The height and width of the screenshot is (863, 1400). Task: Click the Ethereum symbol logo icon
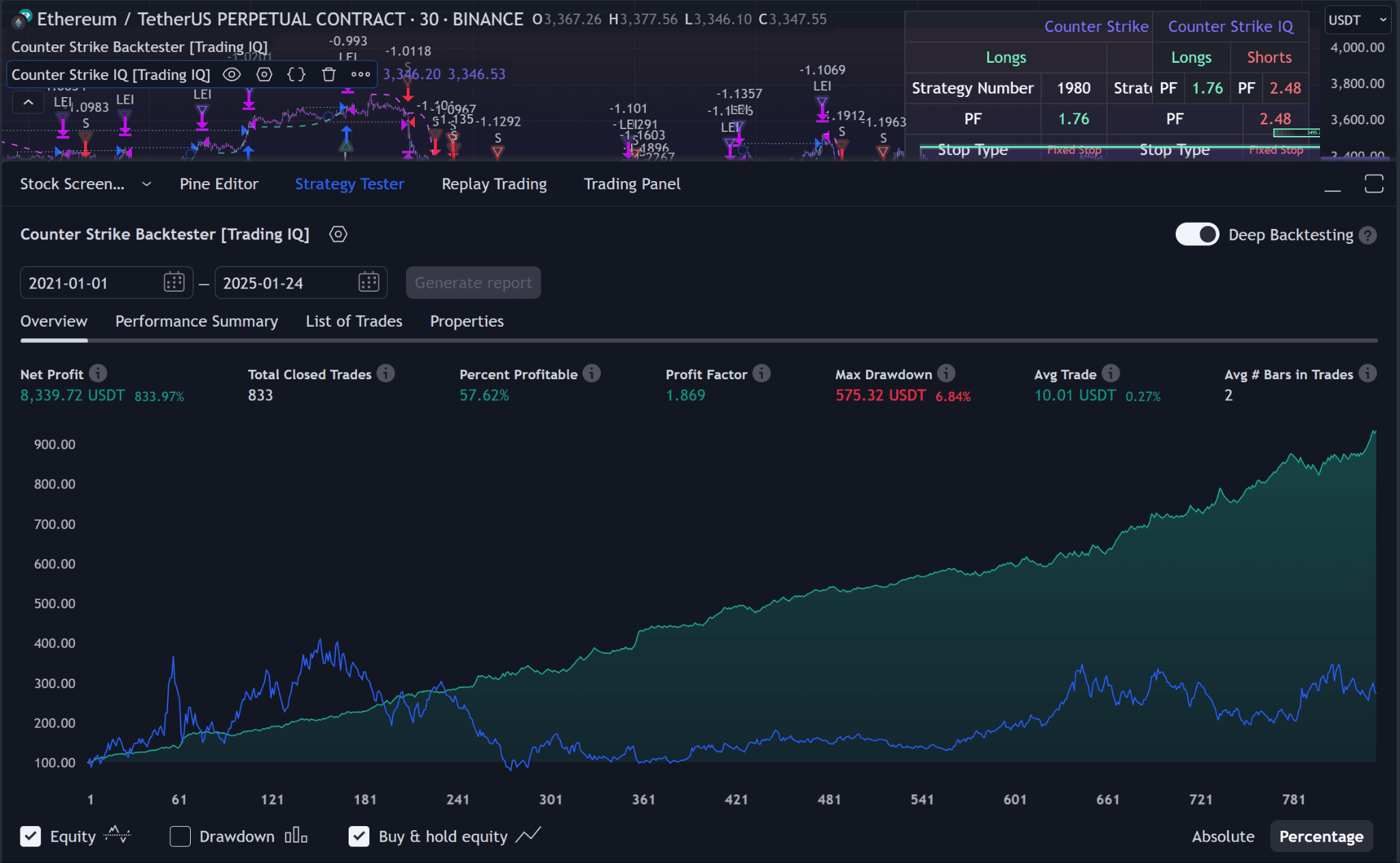point(21,19)
